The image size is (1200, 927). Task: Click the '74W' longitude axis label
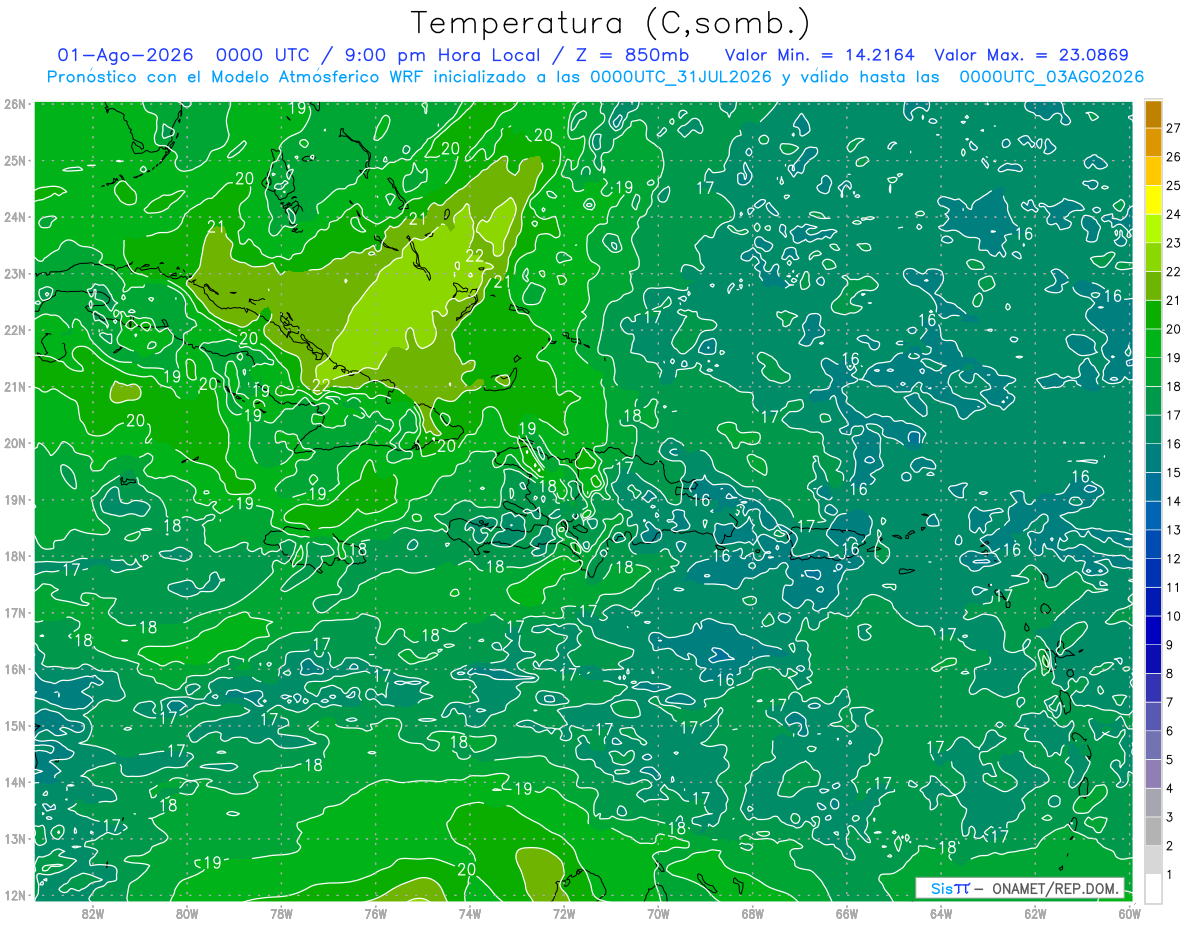(x=470, y=913)
